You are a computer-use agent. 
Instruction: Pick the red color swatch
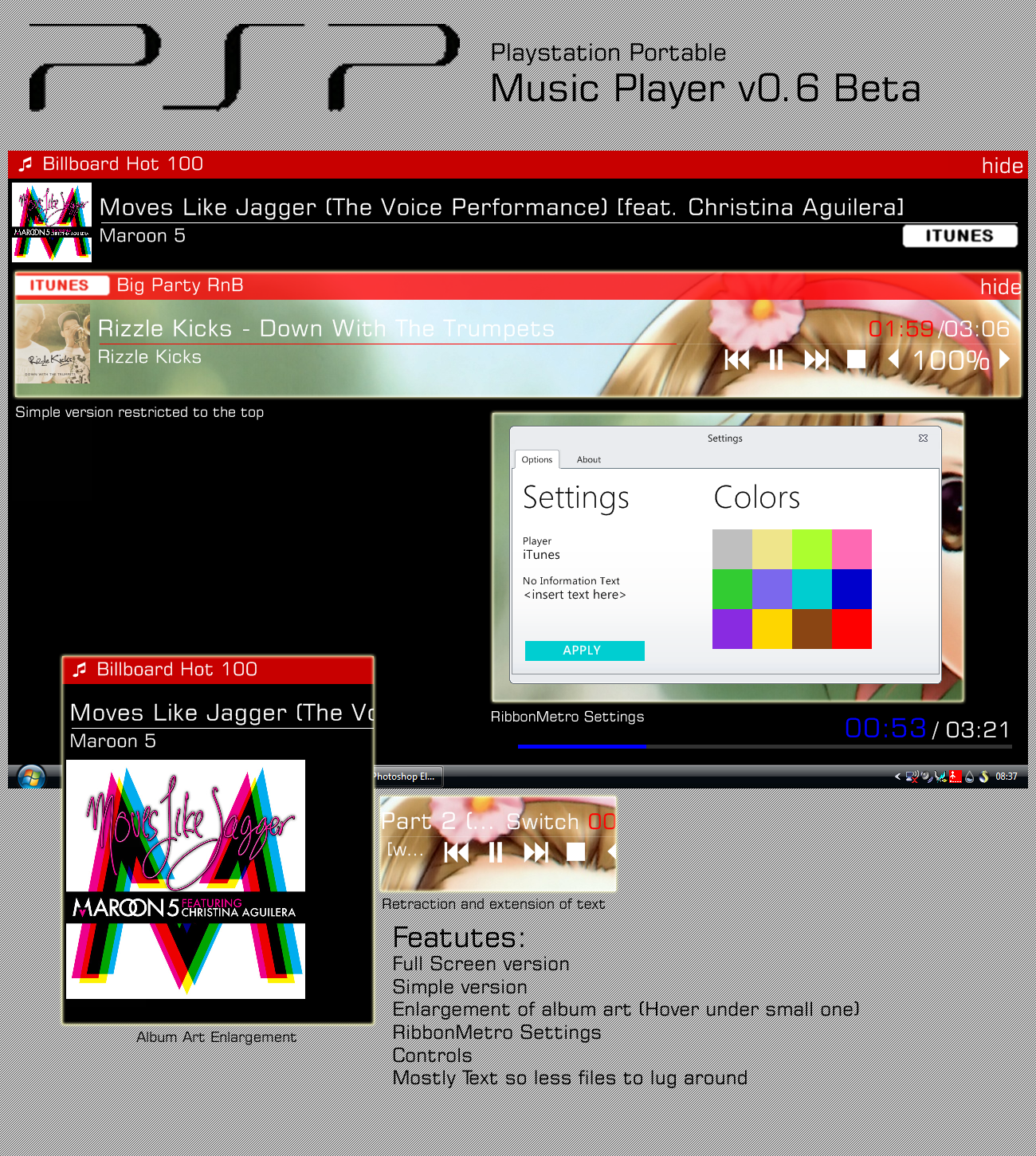pyautogui.click(x=852, y=629)
